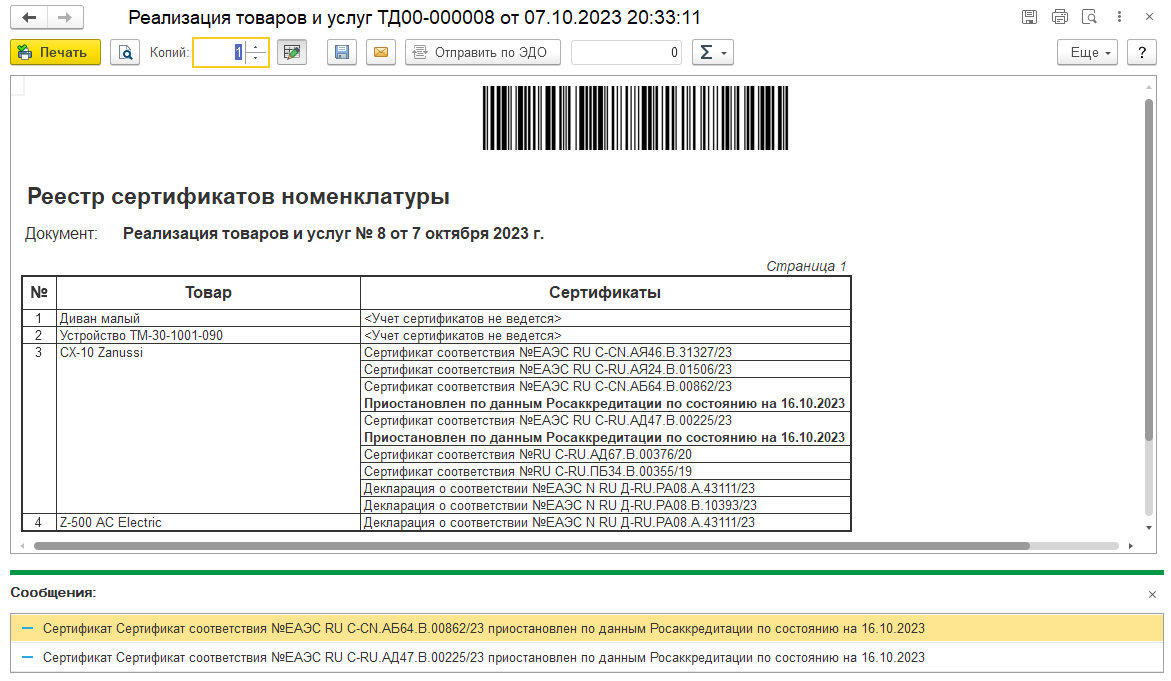
Task: Click the title bar save icon
Action: tap(1029, 17)
